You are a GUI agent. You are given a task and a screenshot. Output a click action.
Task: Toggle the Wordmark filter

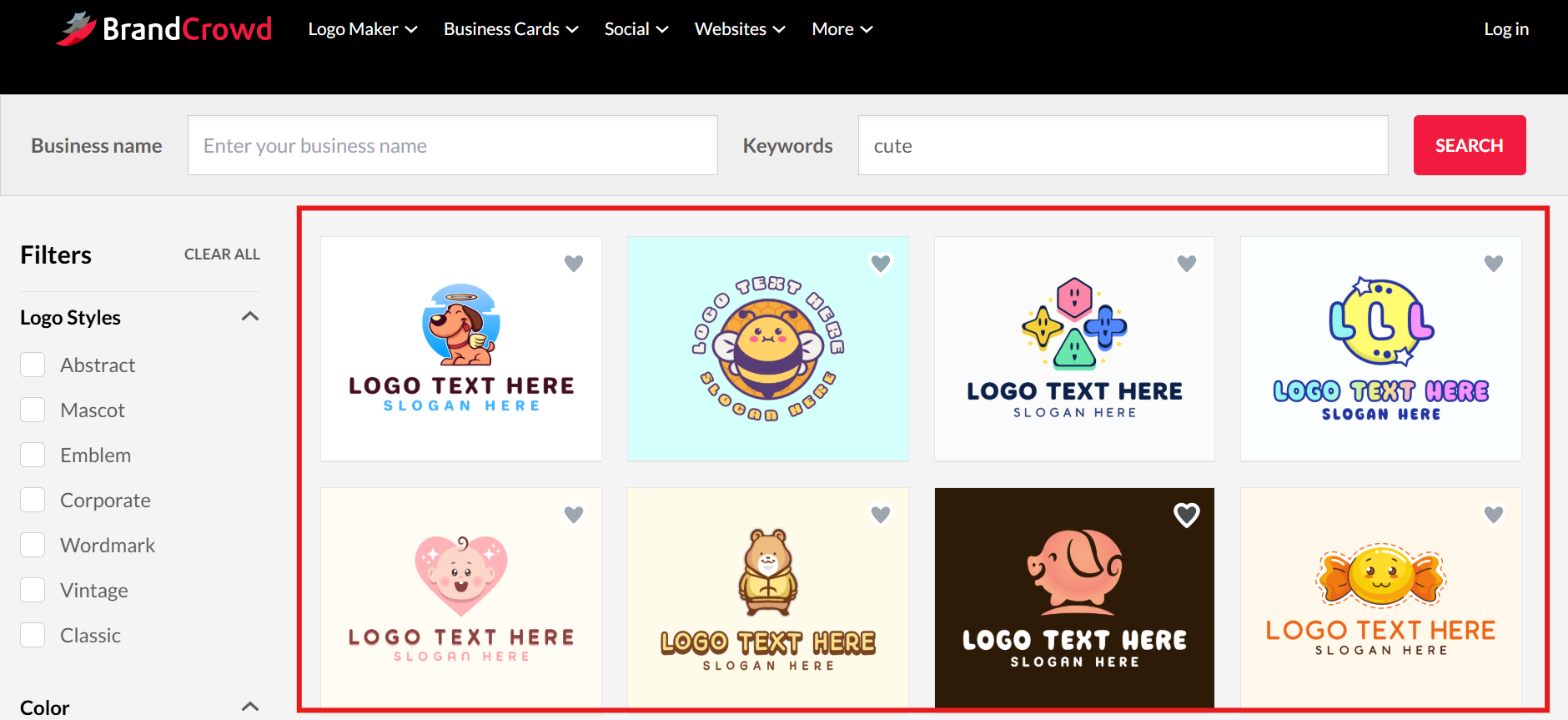[x=33, y=545]
